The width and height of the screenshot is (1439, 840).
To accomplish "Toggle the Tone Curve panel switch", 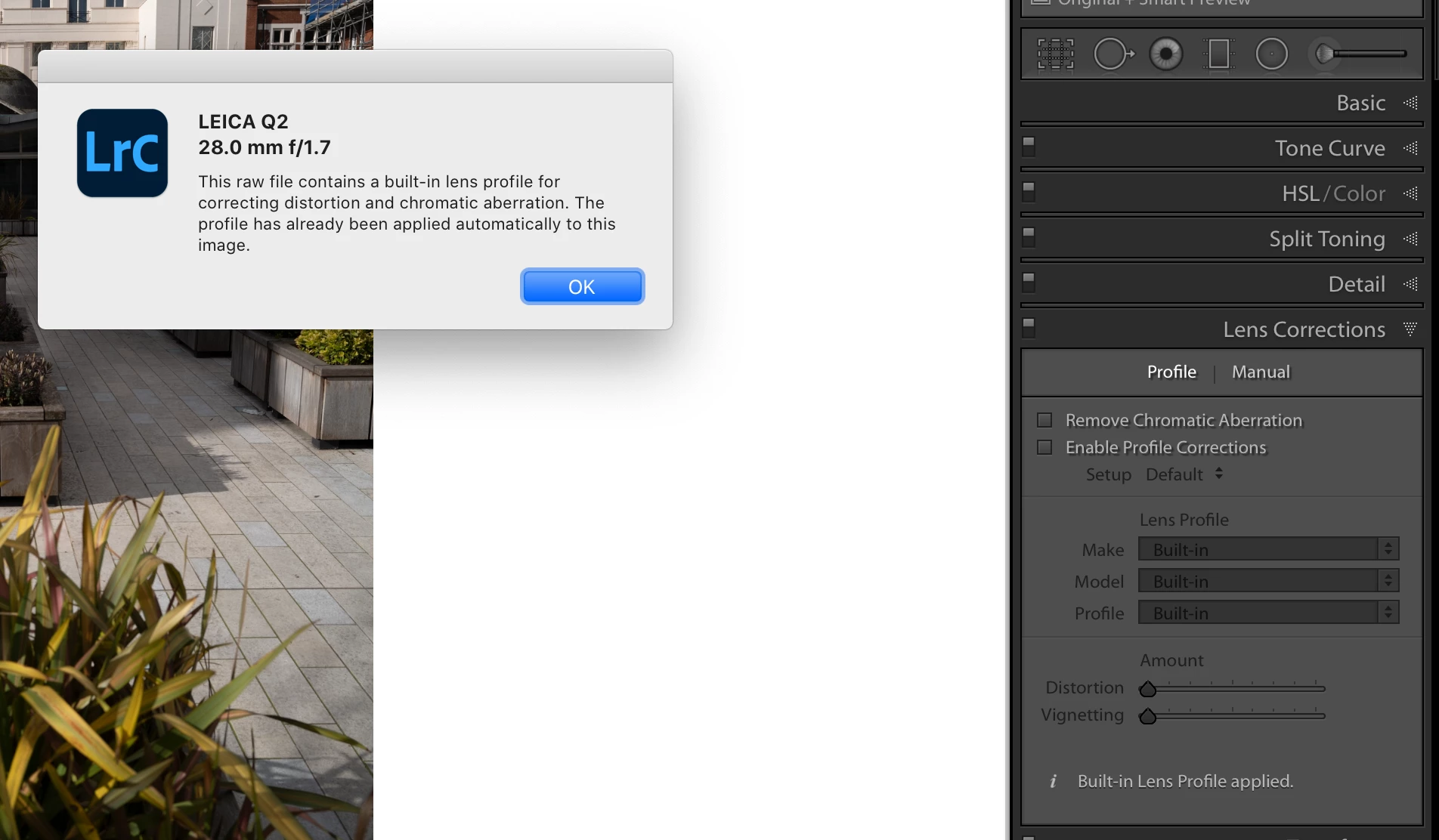I will coord(1029,146).
